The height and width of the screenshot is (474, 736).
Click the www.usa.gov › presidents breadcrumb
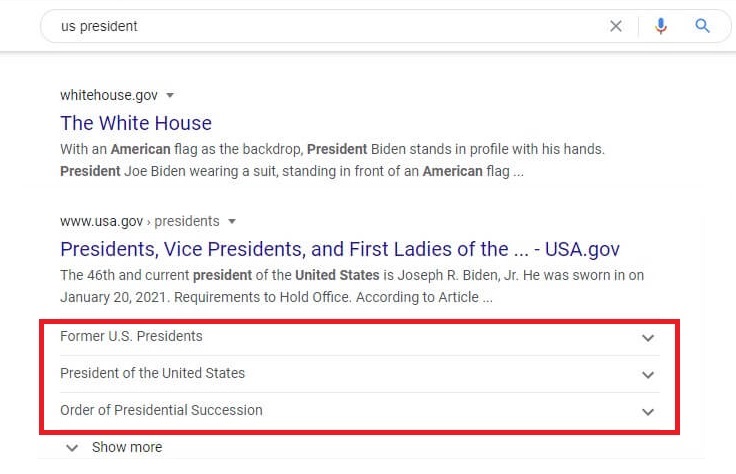[139, 221]
